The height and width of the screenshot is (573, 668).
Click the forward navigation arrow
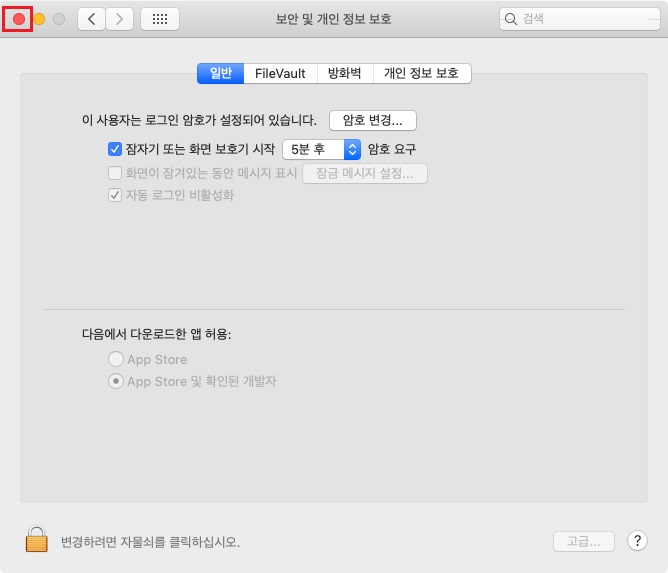coord(120,19)
